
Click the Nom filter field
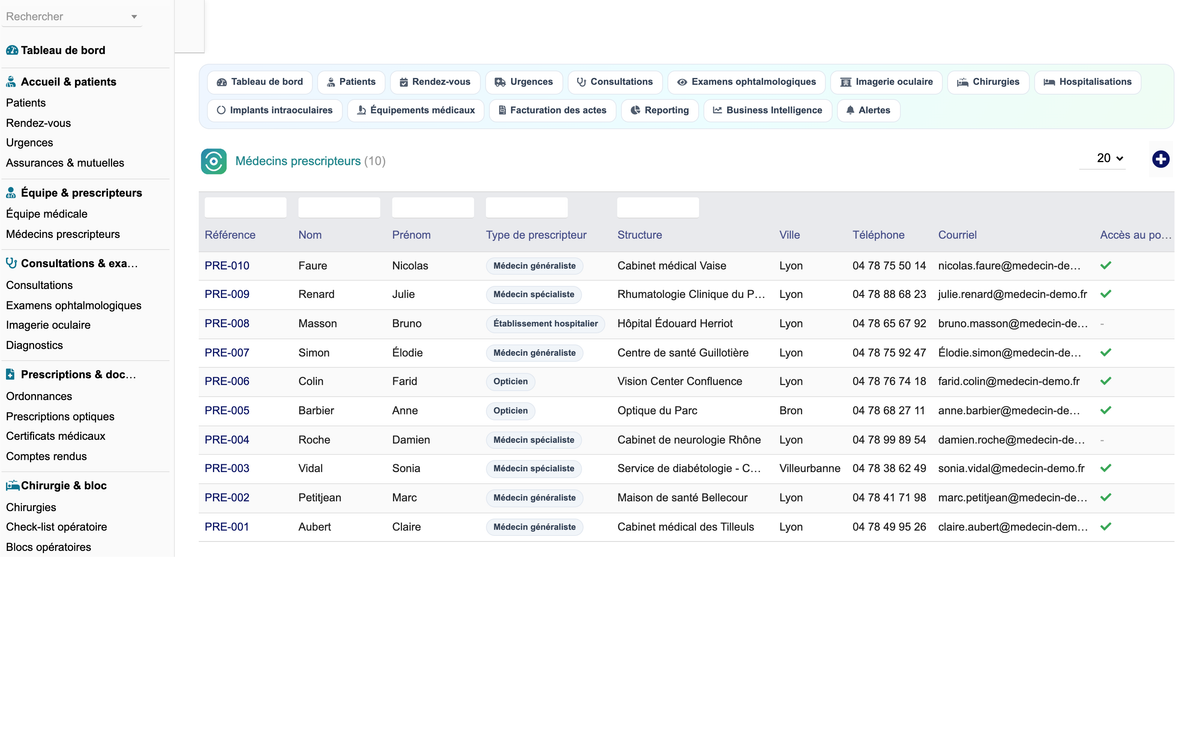339,207
